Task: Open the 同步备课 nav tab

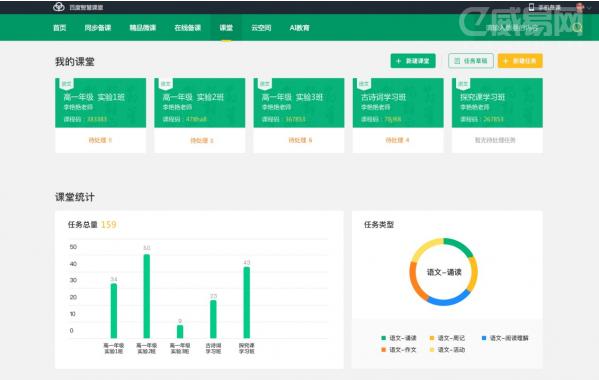Action: click(98, 27)
